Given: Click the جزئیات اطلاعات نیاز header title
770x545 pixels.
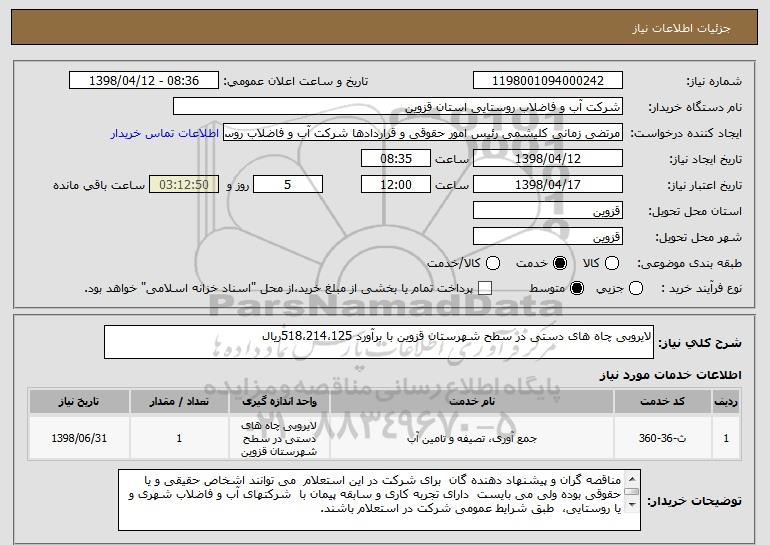Looking at the screenshot, I should [681, 28].
